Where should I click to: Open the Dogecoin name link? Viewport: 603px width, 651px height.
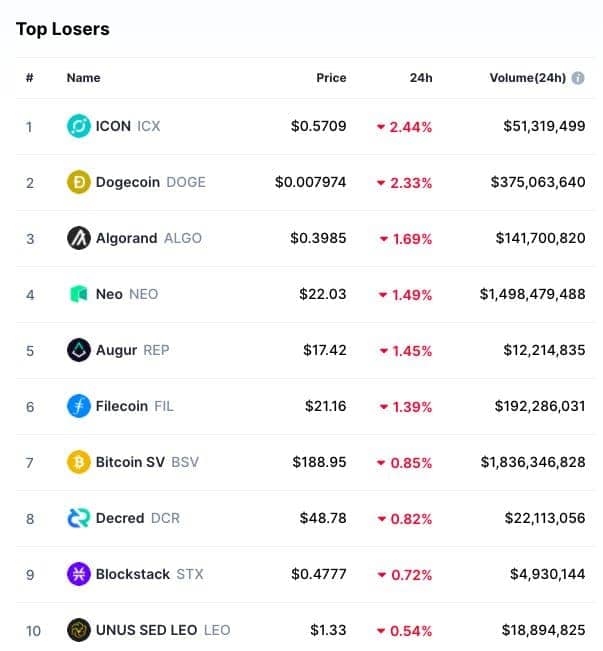point(128,182)
